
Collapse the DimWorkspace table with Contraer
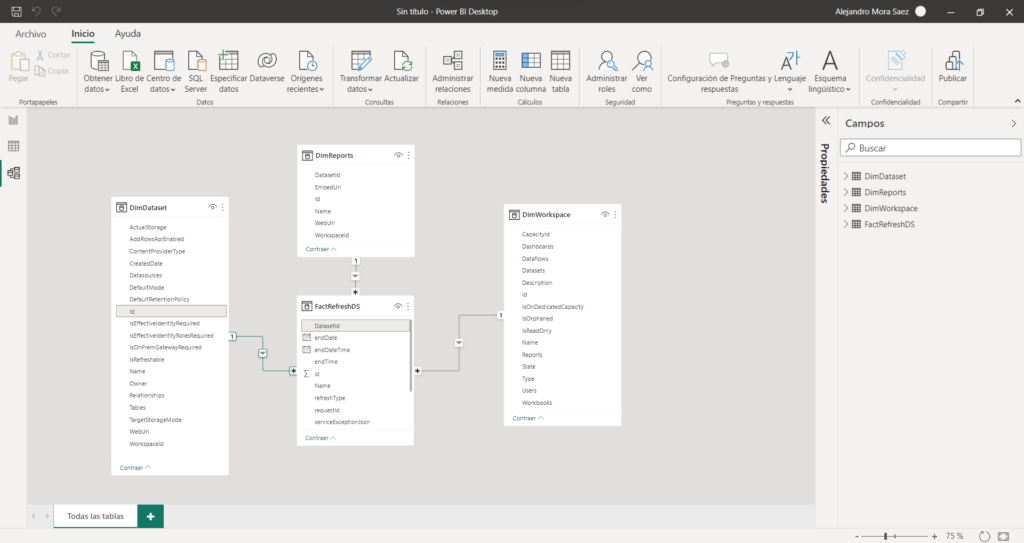[x=529, y=418]
